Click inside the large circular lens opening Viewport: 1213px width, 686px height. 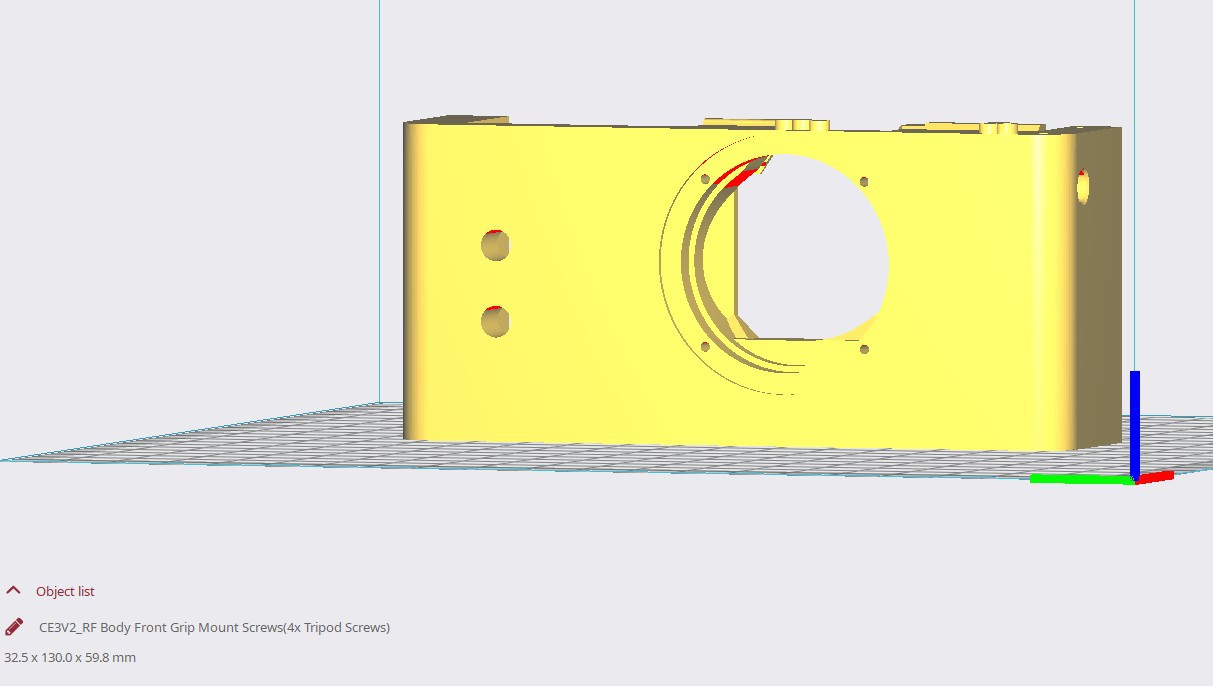click(810, 250)
